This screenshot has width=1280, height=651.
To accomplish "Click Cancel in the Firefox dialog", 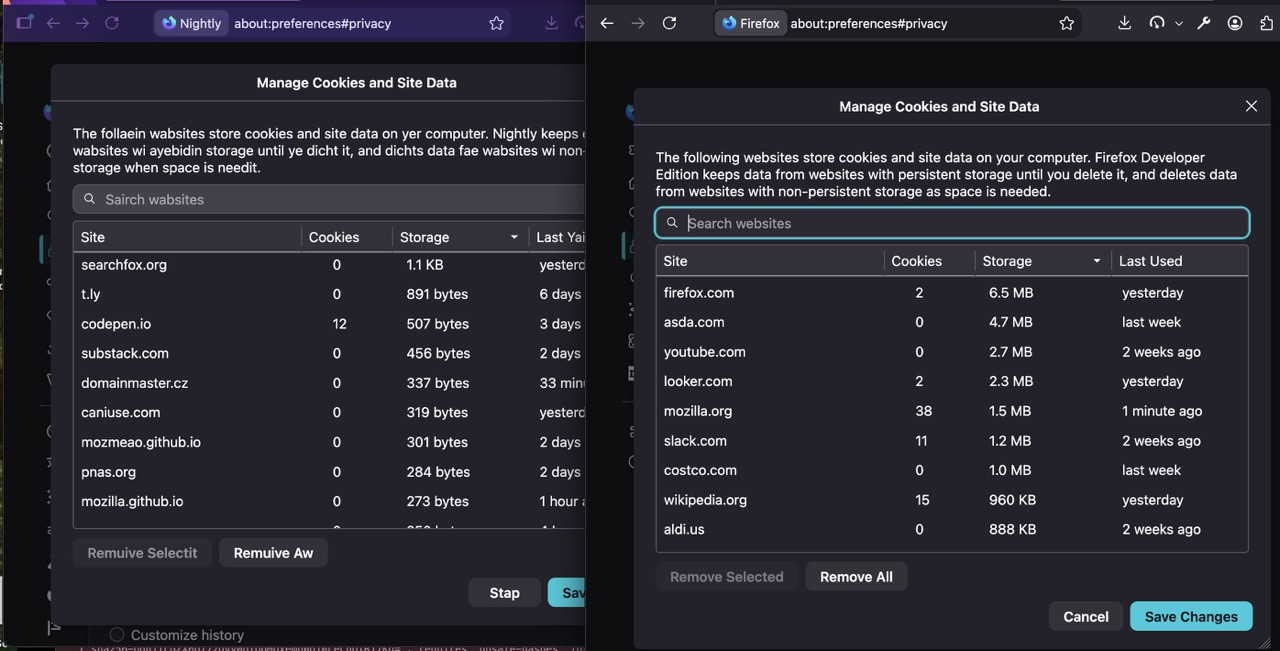I will pos(1086,617).
